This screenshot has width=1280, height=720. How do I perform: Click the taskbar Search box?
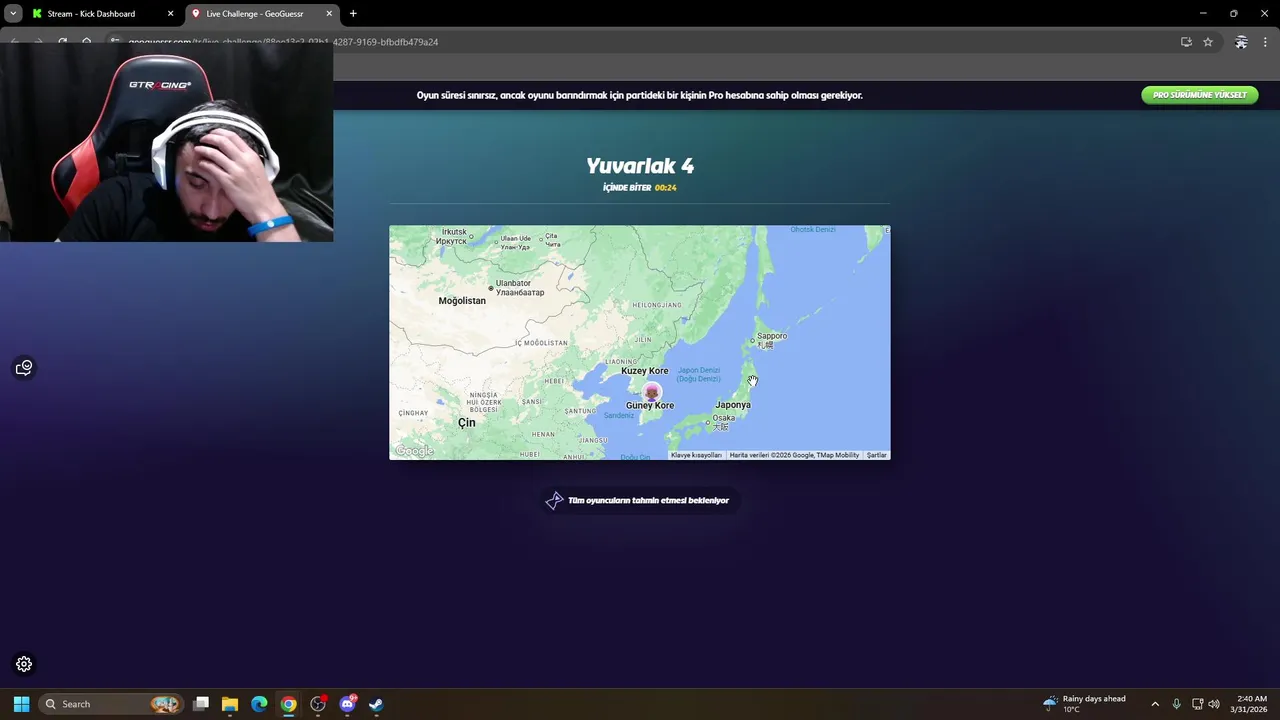pos(110,704)
